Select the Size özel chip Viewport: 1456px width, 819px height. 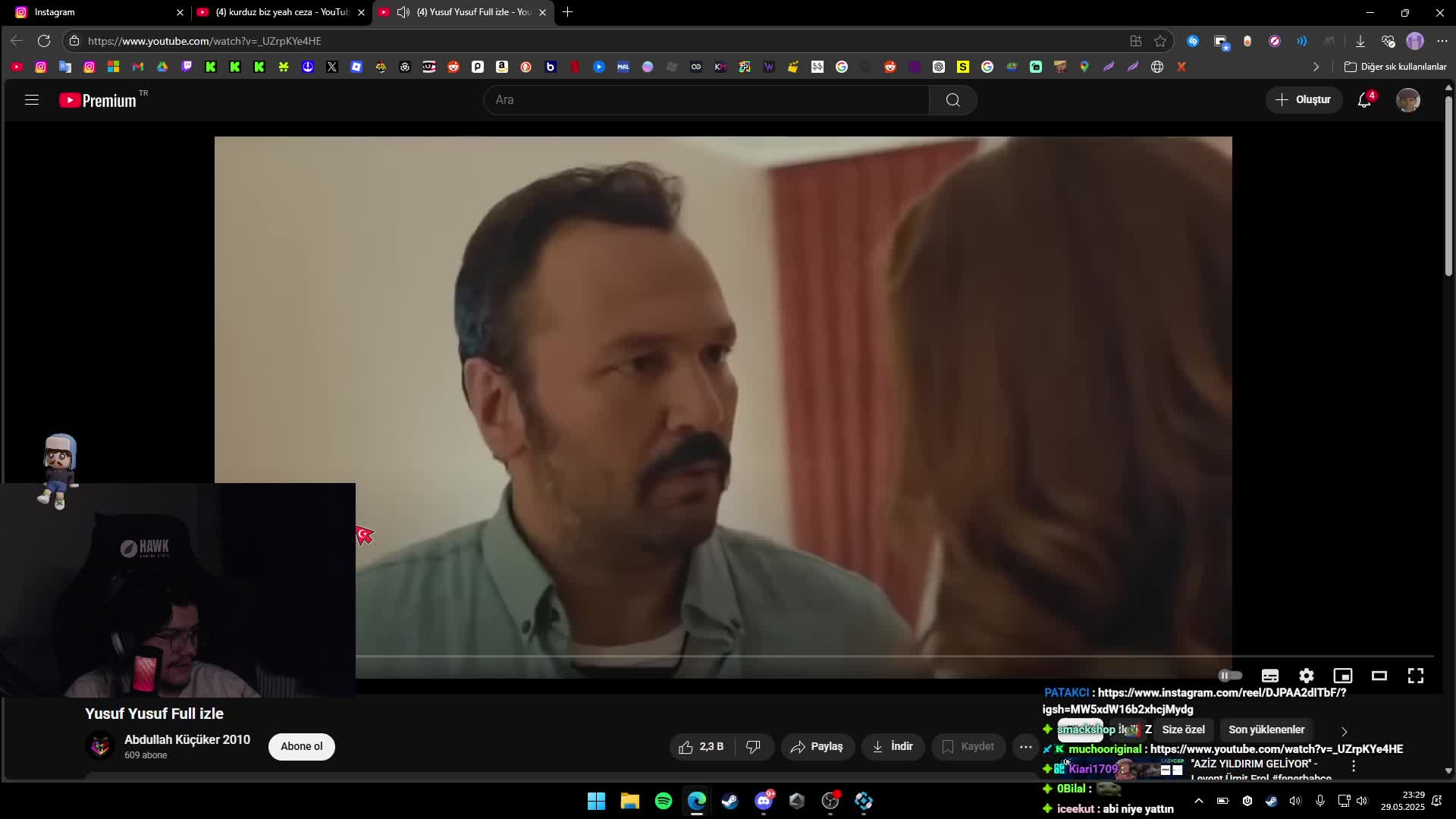pyautogui.click(x=1183, y=730)
